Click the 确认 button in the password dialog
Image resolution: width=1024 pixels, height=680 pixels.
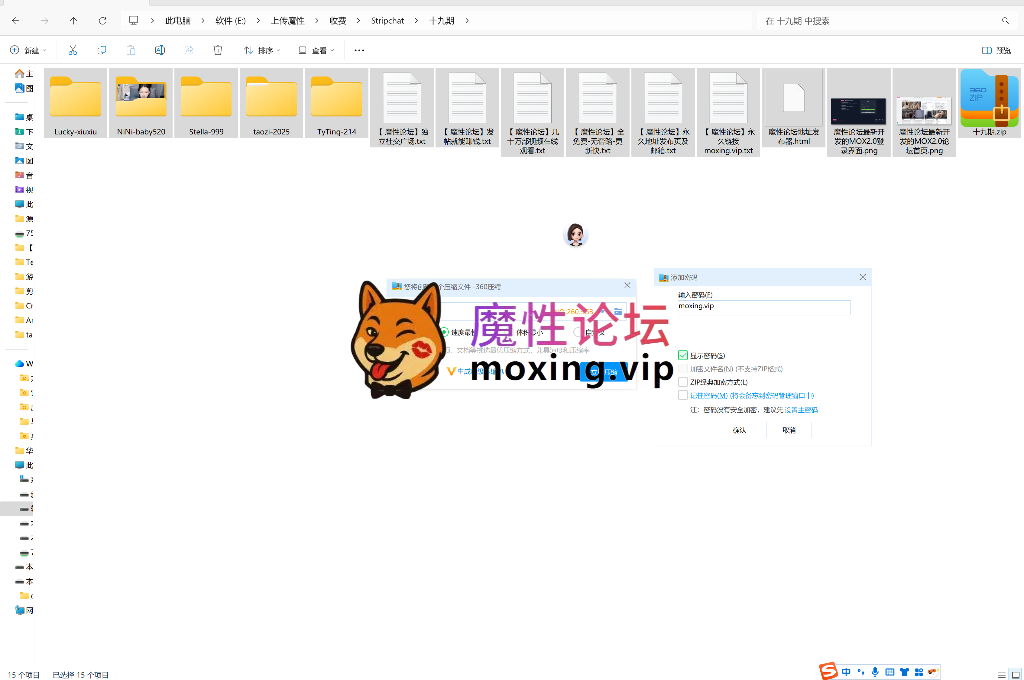(x=739, y=429)
